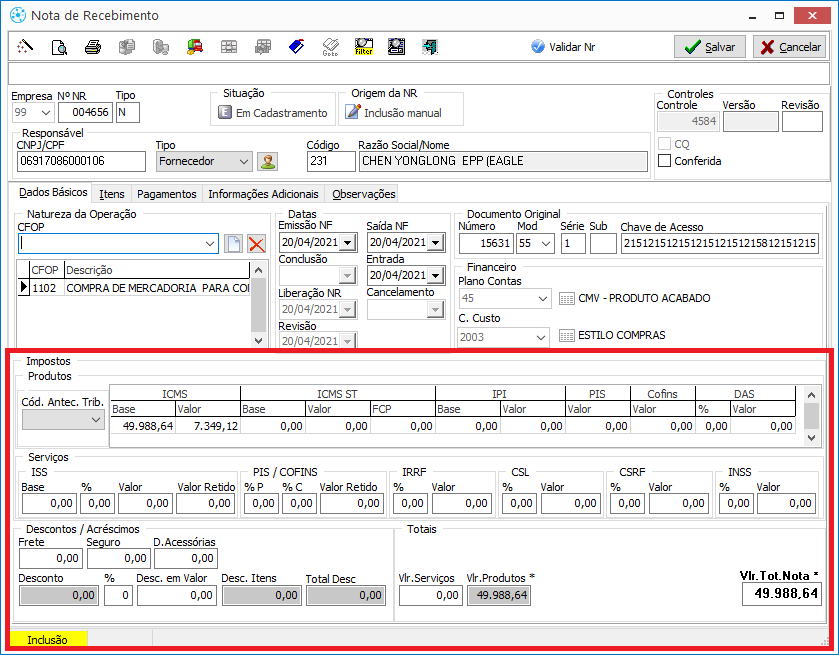This screenshot has height=655, width=839.
Task: Click the teal exit arrow toolbar icon
Action: (430, 47)
